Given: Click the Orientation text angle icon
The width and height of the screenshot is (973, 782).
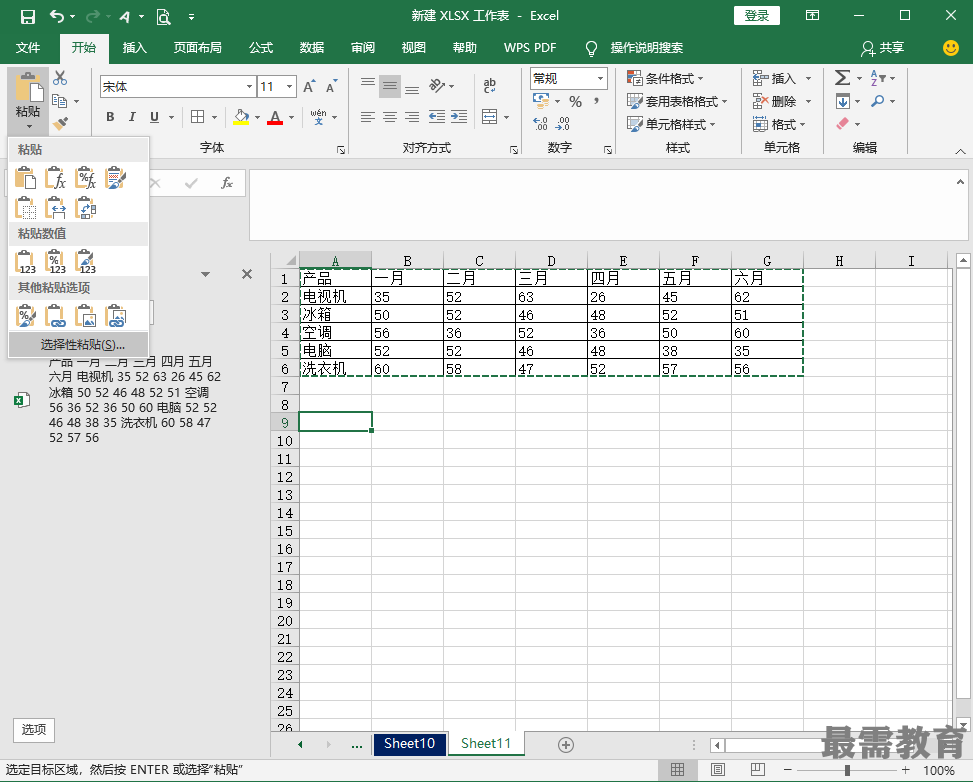Looking at the screenshot, I should point(437,86).
